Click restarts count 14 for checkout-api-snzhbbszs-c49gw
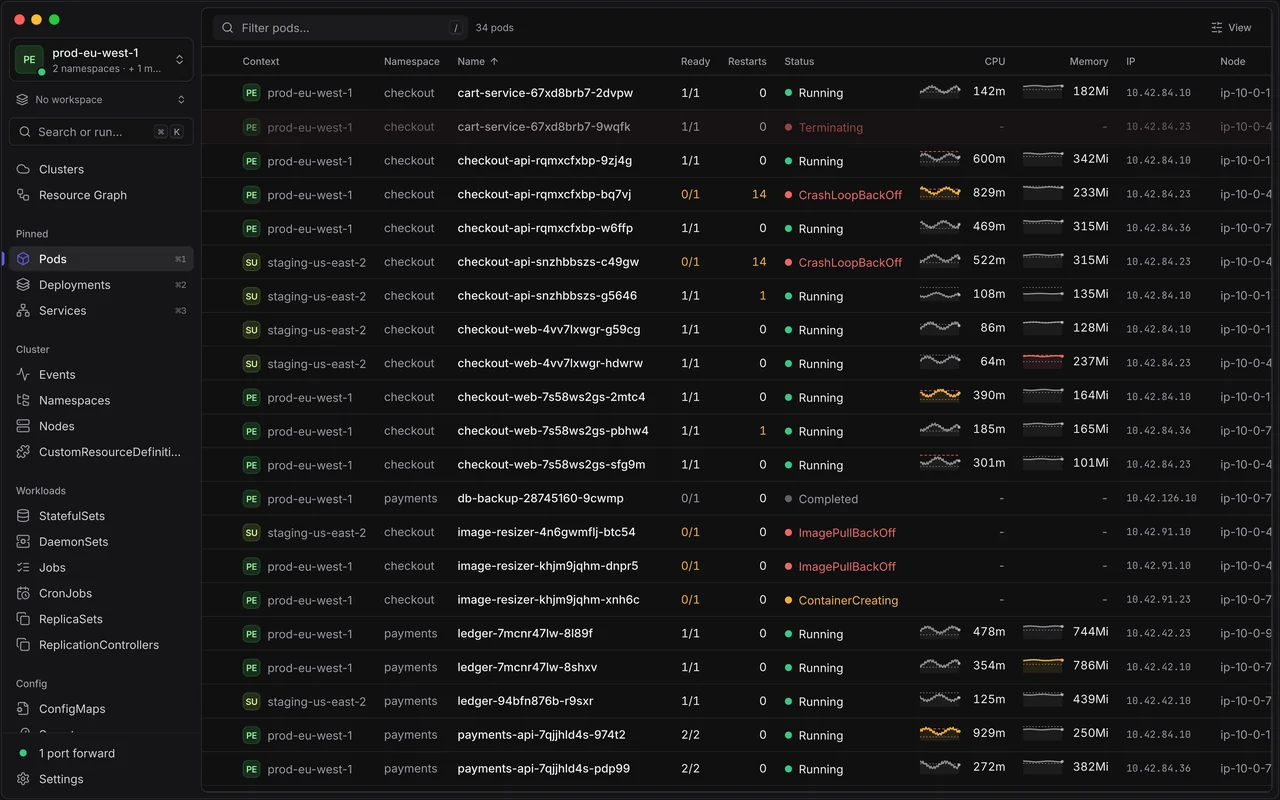Screen dimensions: 1280x800 coord(759,262)
